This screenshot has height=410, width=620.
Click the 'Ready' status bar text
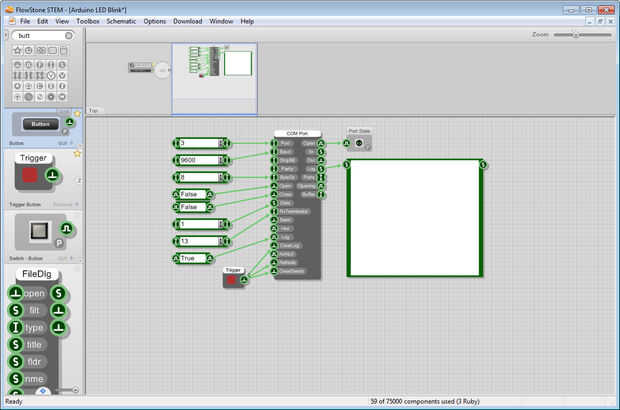click(14, 402)
